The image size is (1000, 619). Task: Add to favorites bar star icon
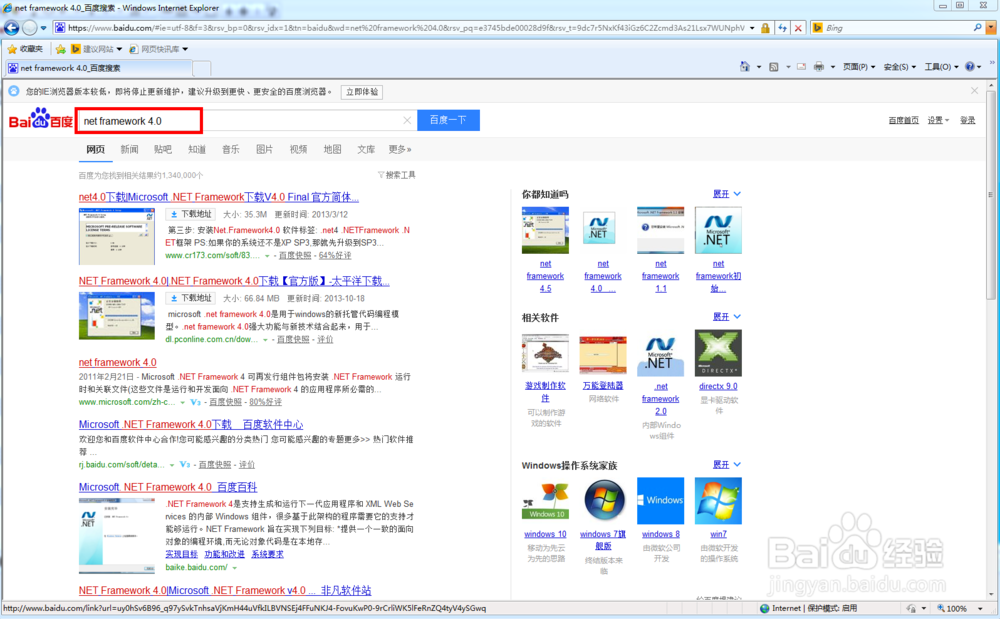pos(61,49)
